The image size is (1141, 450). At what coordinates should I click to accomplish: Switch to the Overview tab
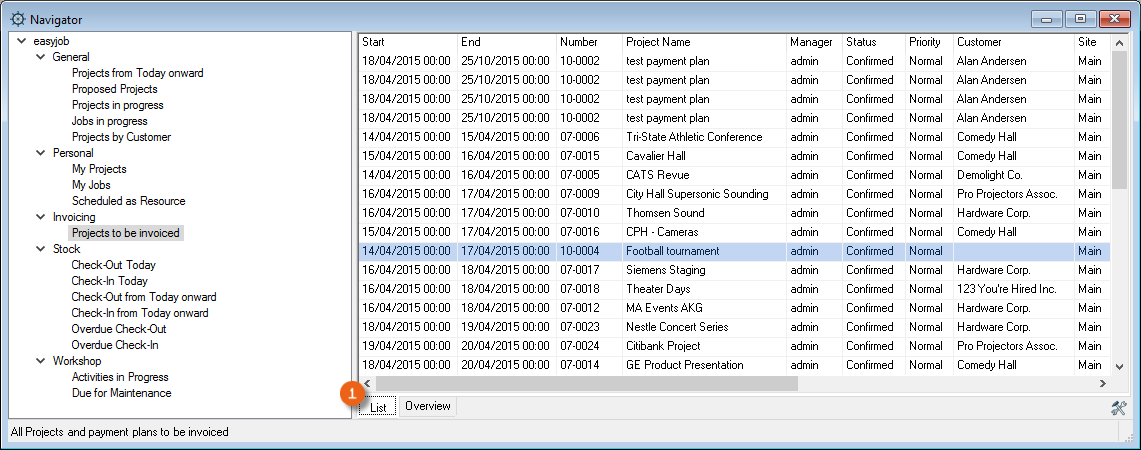(x=428, y=407)
